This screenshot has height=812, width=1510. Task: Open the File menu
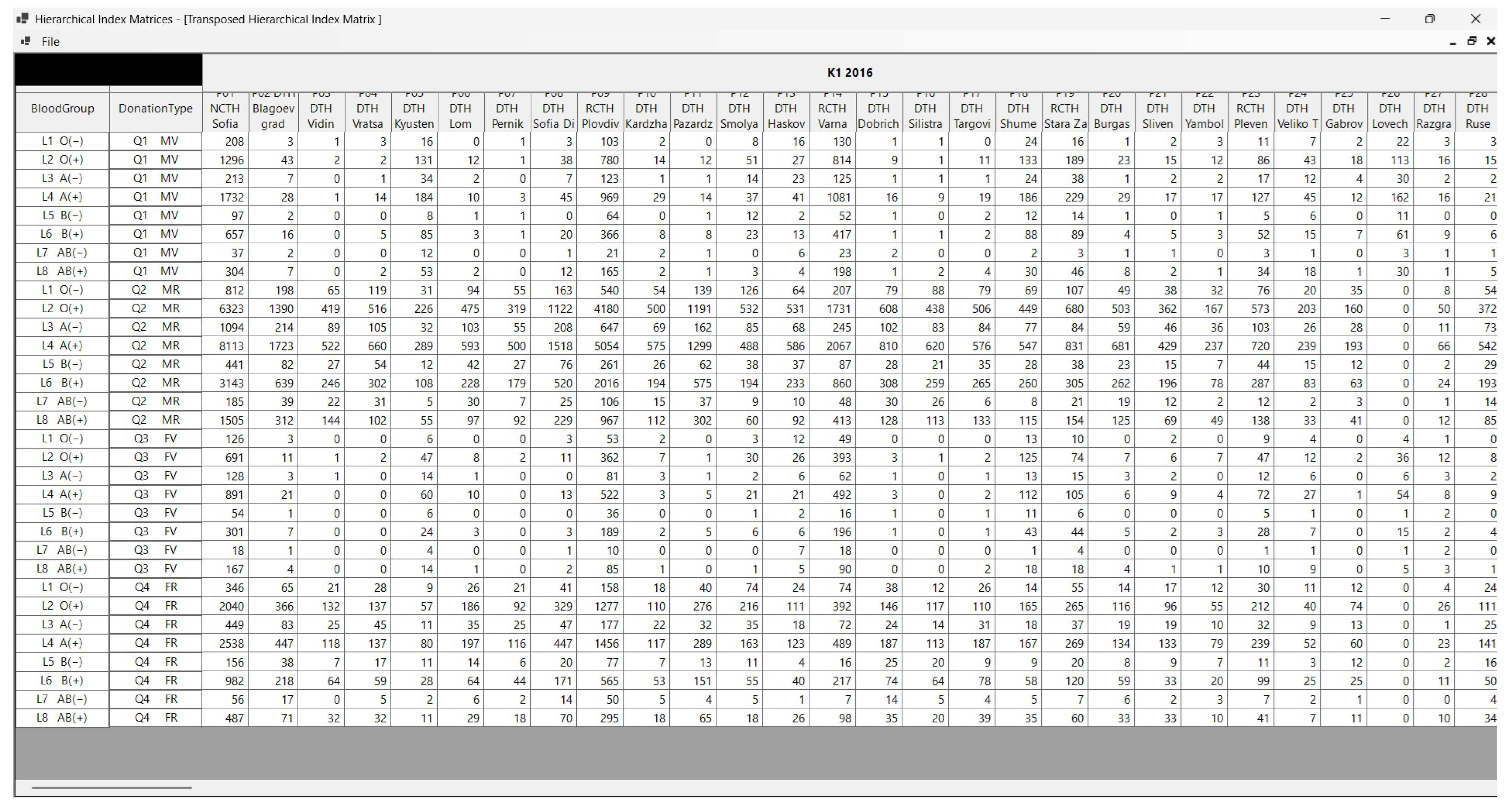(x=50, y=42)
